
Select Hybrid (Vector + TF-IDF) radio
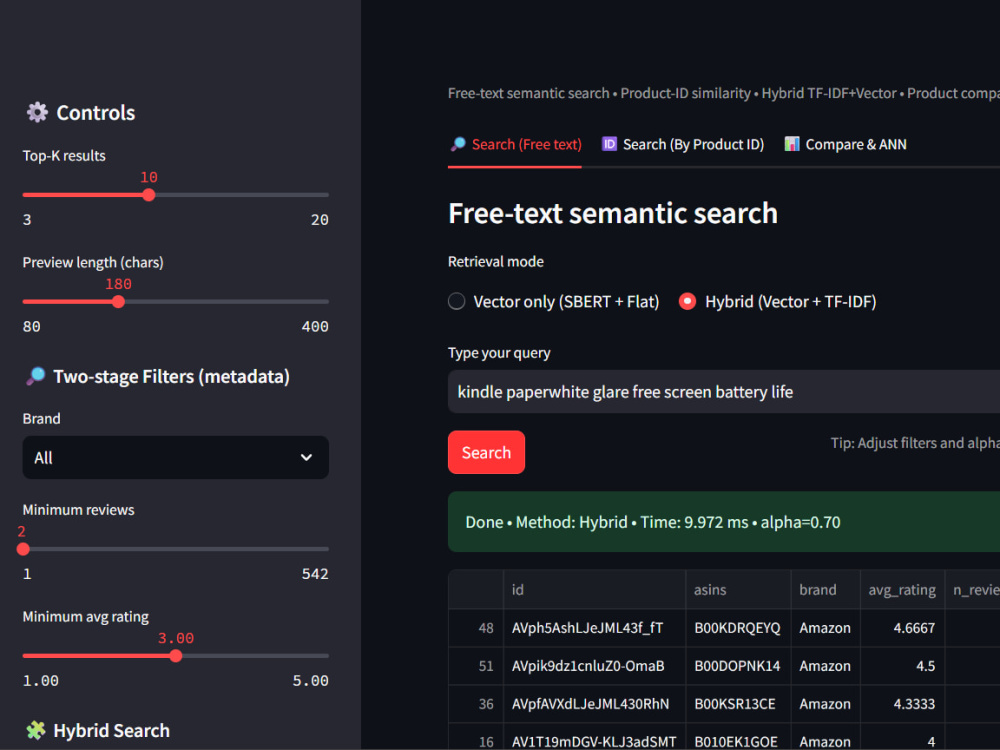[688, 301]
